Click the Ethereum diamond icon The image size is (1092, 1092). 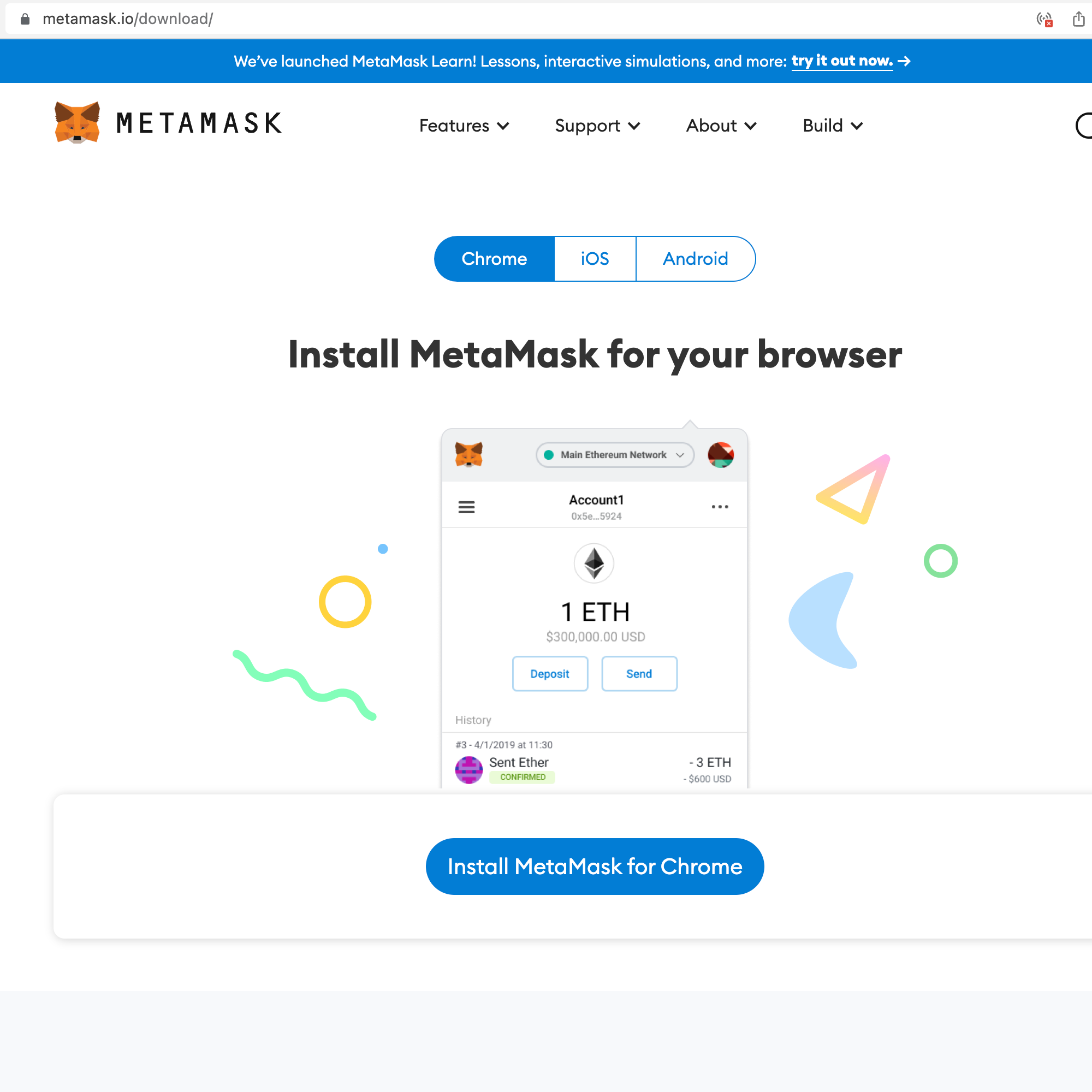(x=594, y=563)
